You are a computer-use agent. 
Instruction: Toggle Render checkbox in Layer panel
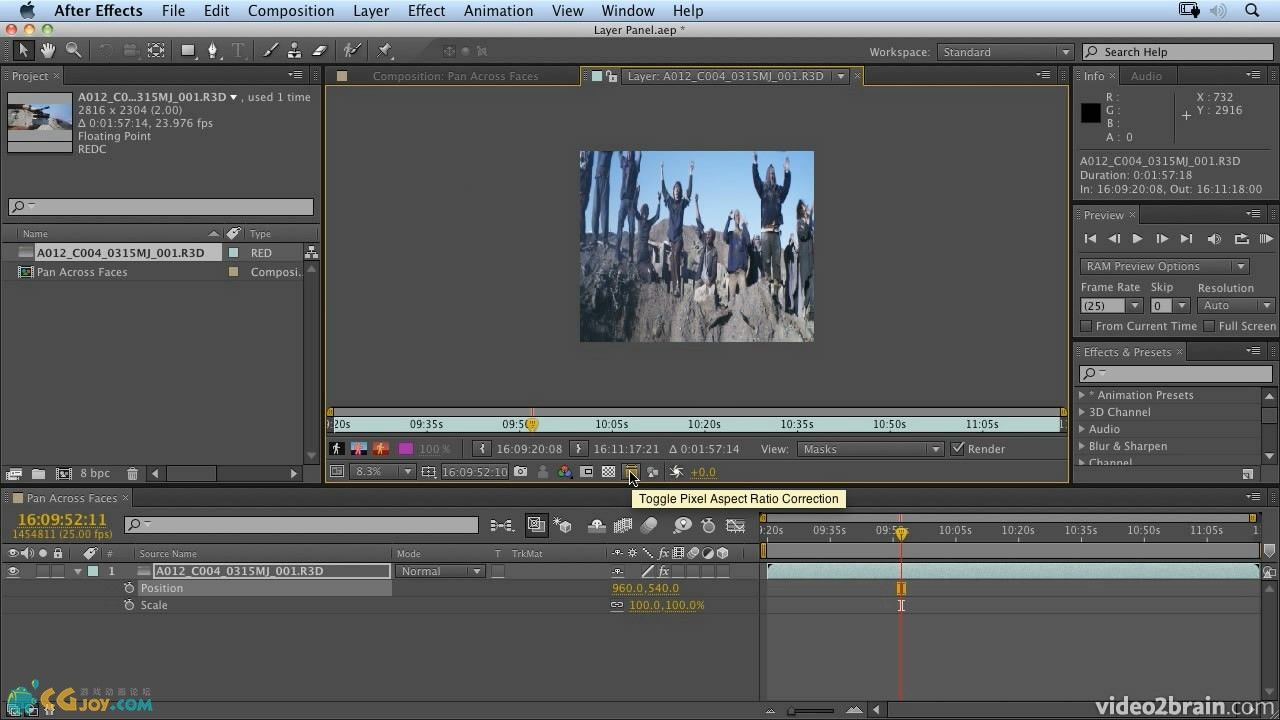[x=958, y=449]
